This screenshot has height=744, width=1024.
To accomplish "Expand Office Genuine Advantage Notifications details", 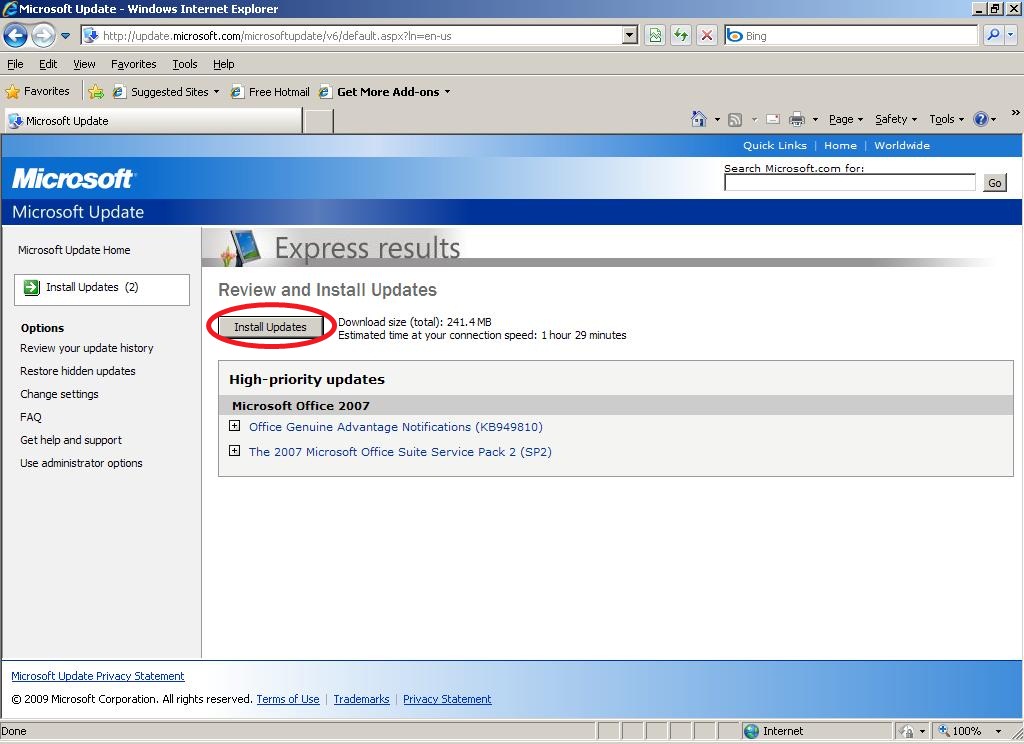I will coord(234,426).
